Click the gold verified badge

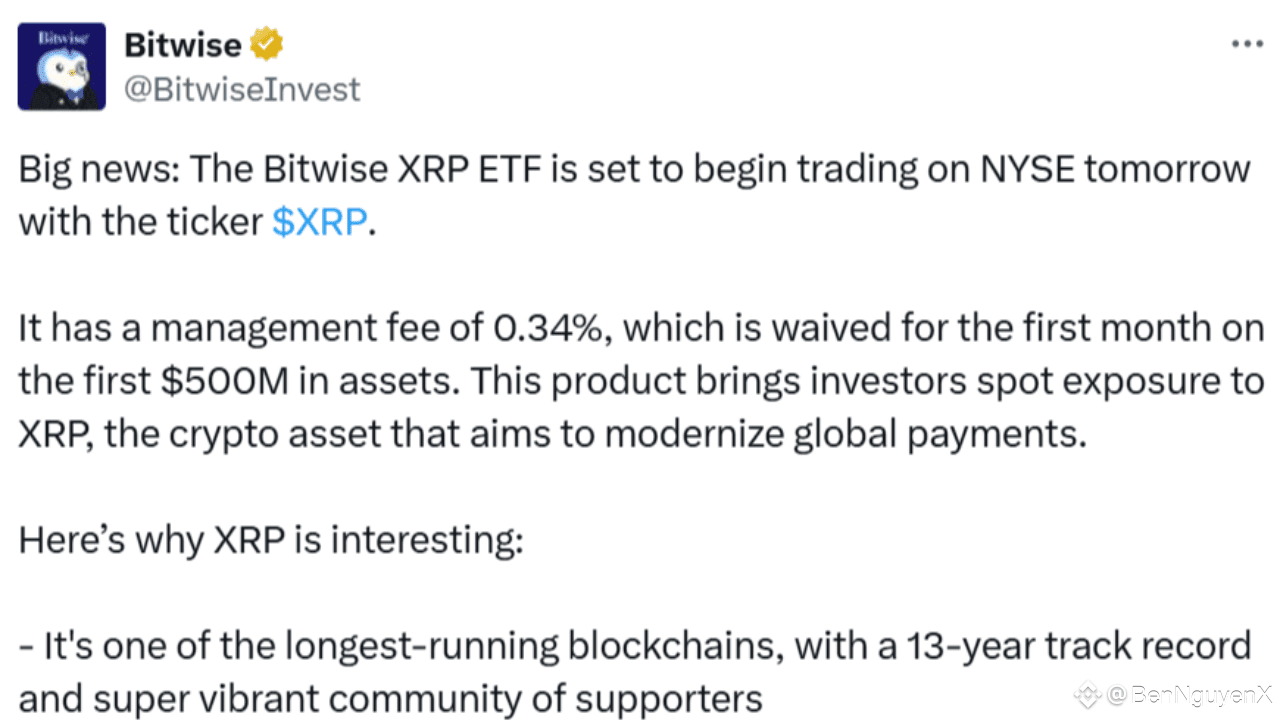coord(267,45)
